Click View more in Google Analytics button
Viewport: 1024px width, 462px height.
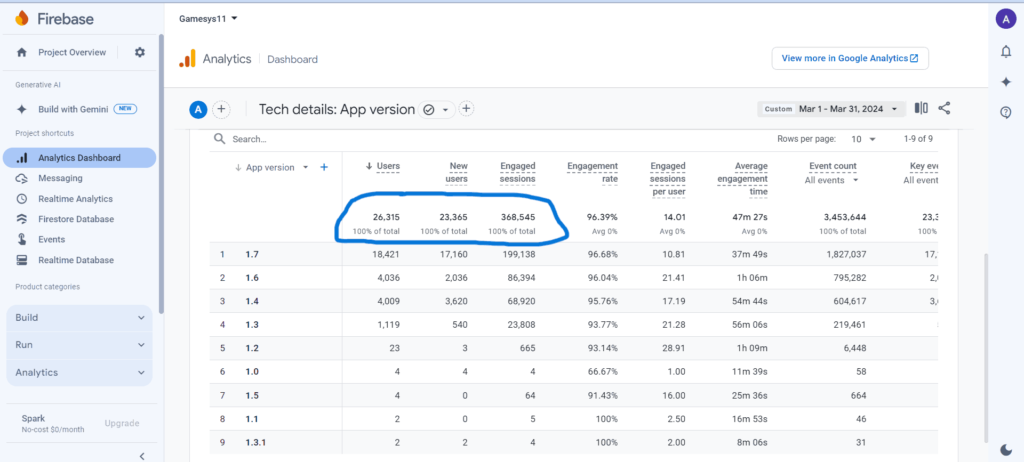(x=849, y=58)
